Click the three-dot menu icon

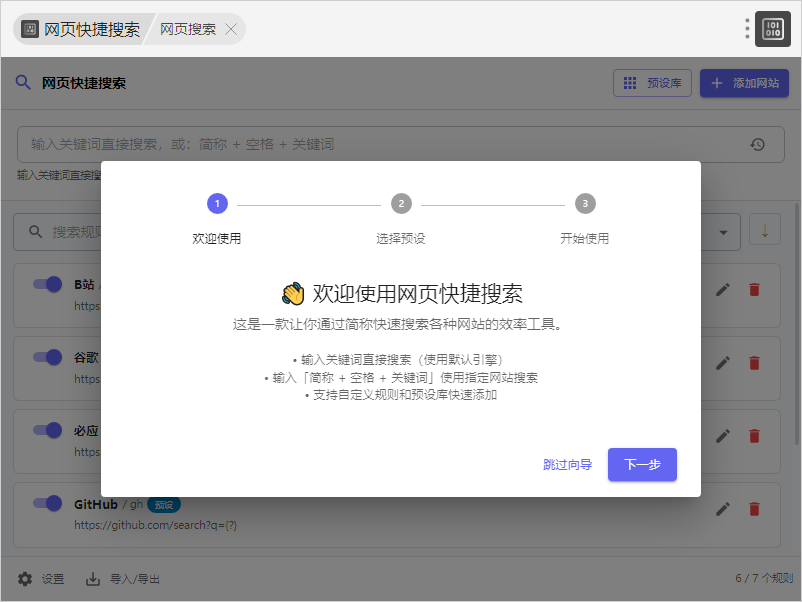click(746, 29)
